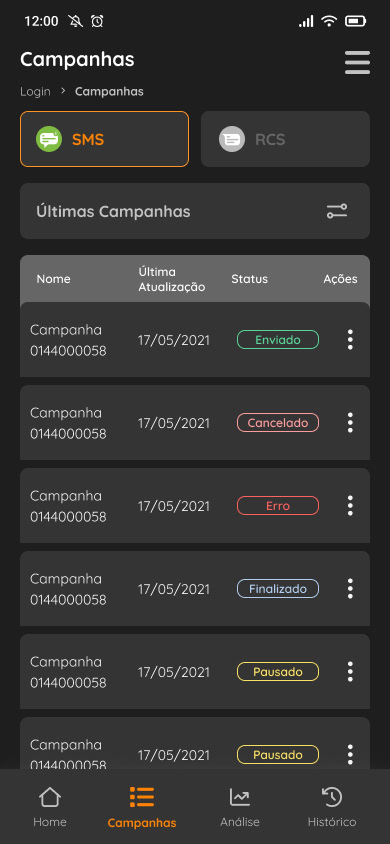Open actions menu for the Finalizado campaign
Viewport: 390px width, 844px height.
pyautogui.click(x=350, y=588)
